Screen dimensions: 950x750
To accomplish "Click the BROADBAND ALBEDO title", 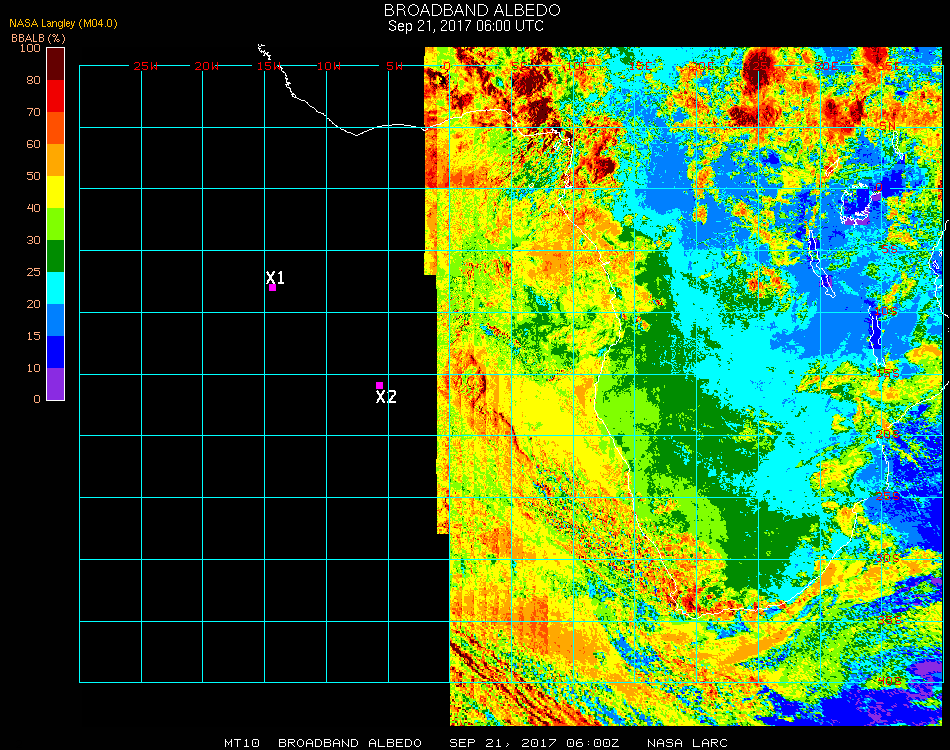I will click(472, 10).
